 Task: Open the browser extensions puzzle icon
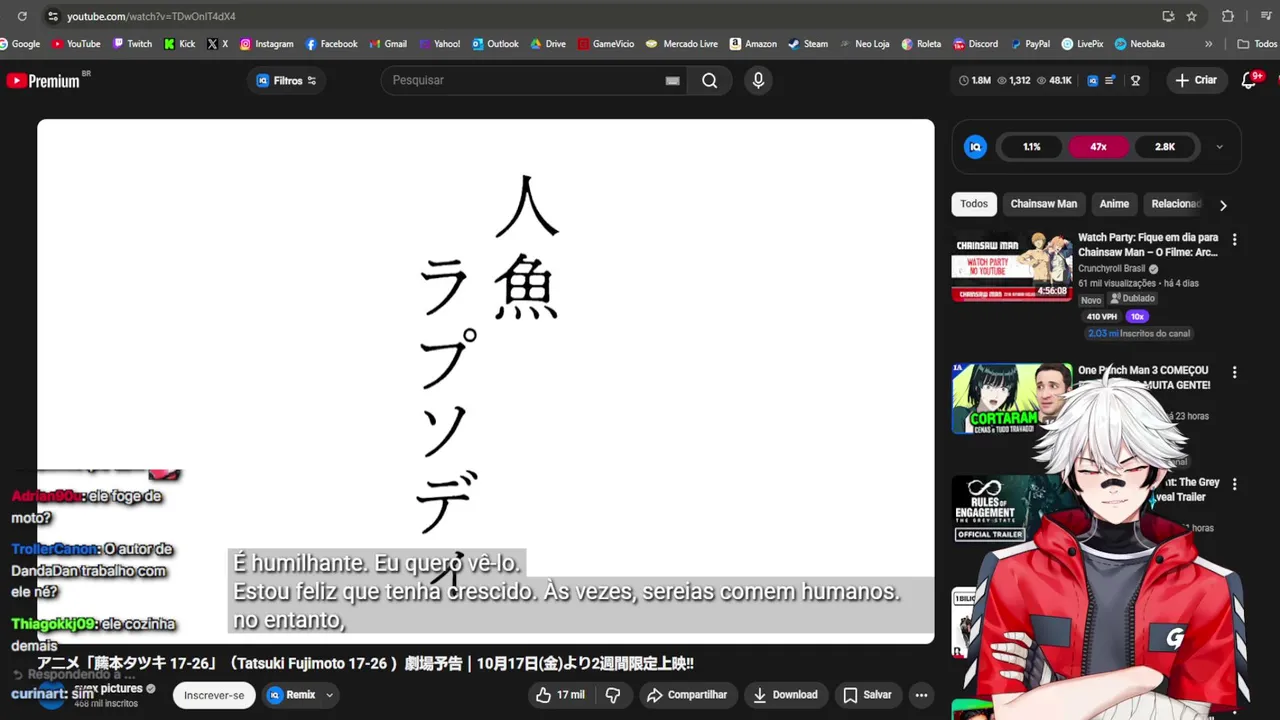click(x=1228, y=16)
